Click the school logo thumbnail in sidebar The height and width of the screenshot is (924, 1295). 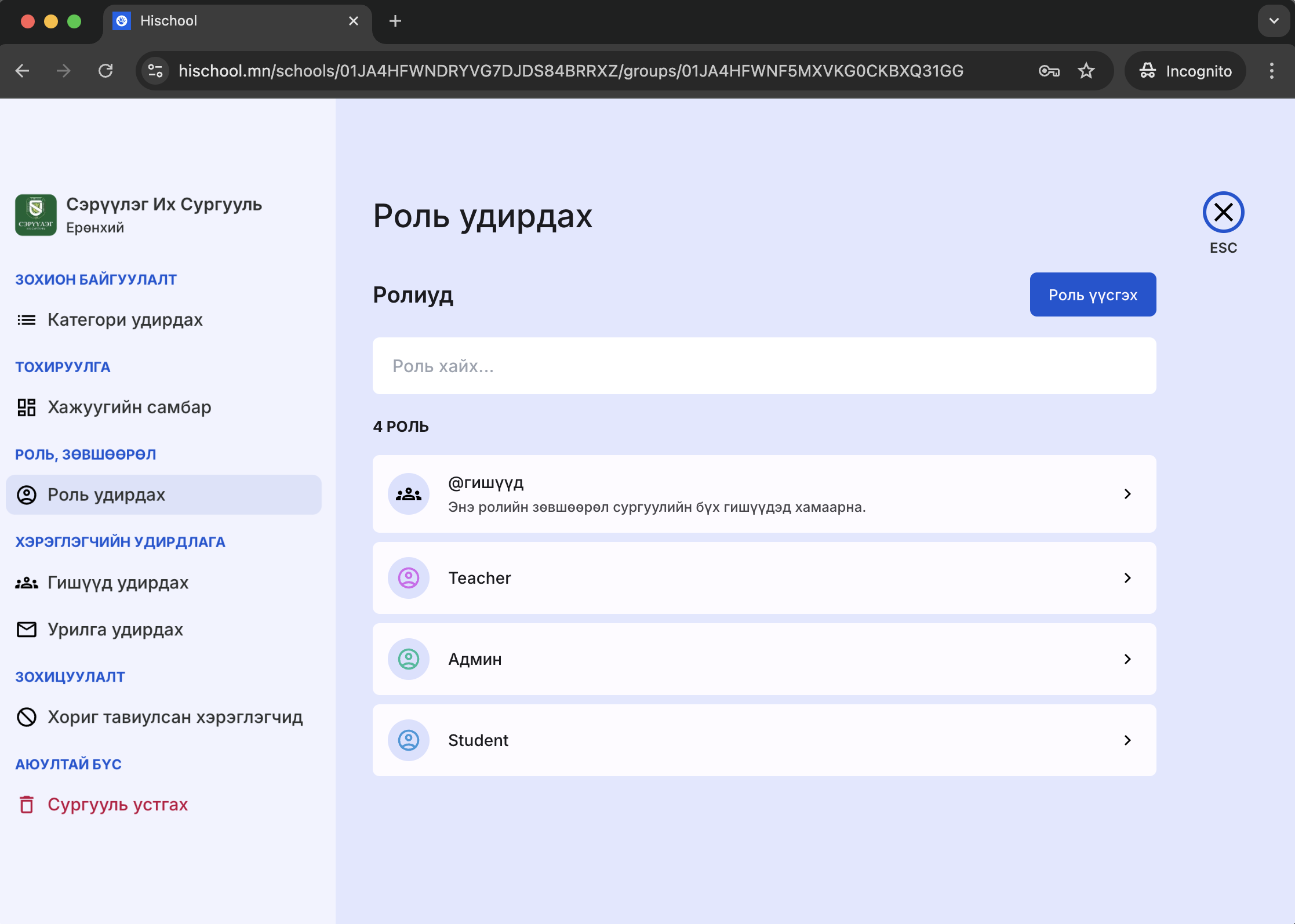click(x=36, y=215)
